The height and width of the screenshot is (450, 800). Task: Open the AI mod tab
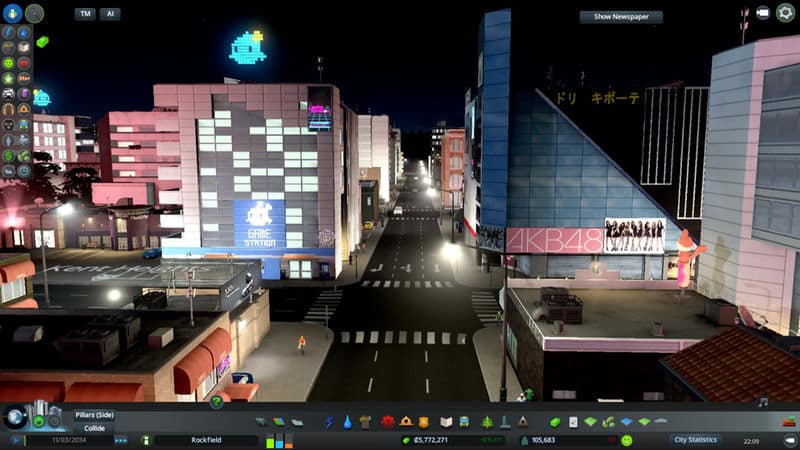point(110,14)
